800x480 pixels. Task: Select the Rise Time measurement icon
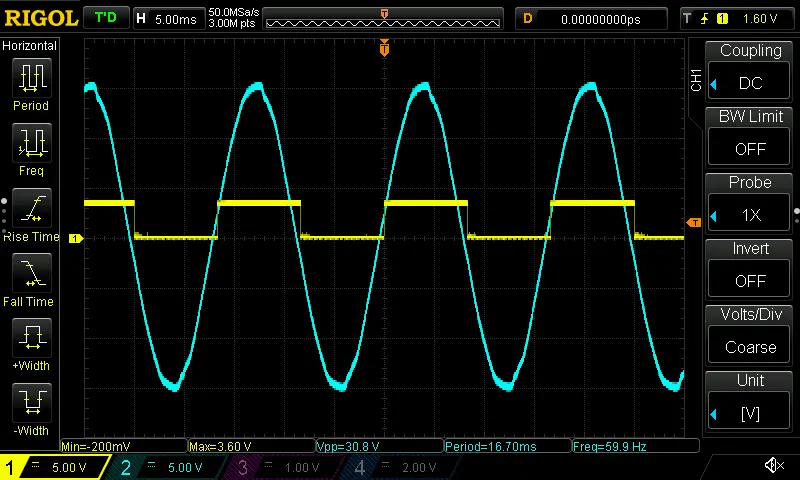pos(31,208)
